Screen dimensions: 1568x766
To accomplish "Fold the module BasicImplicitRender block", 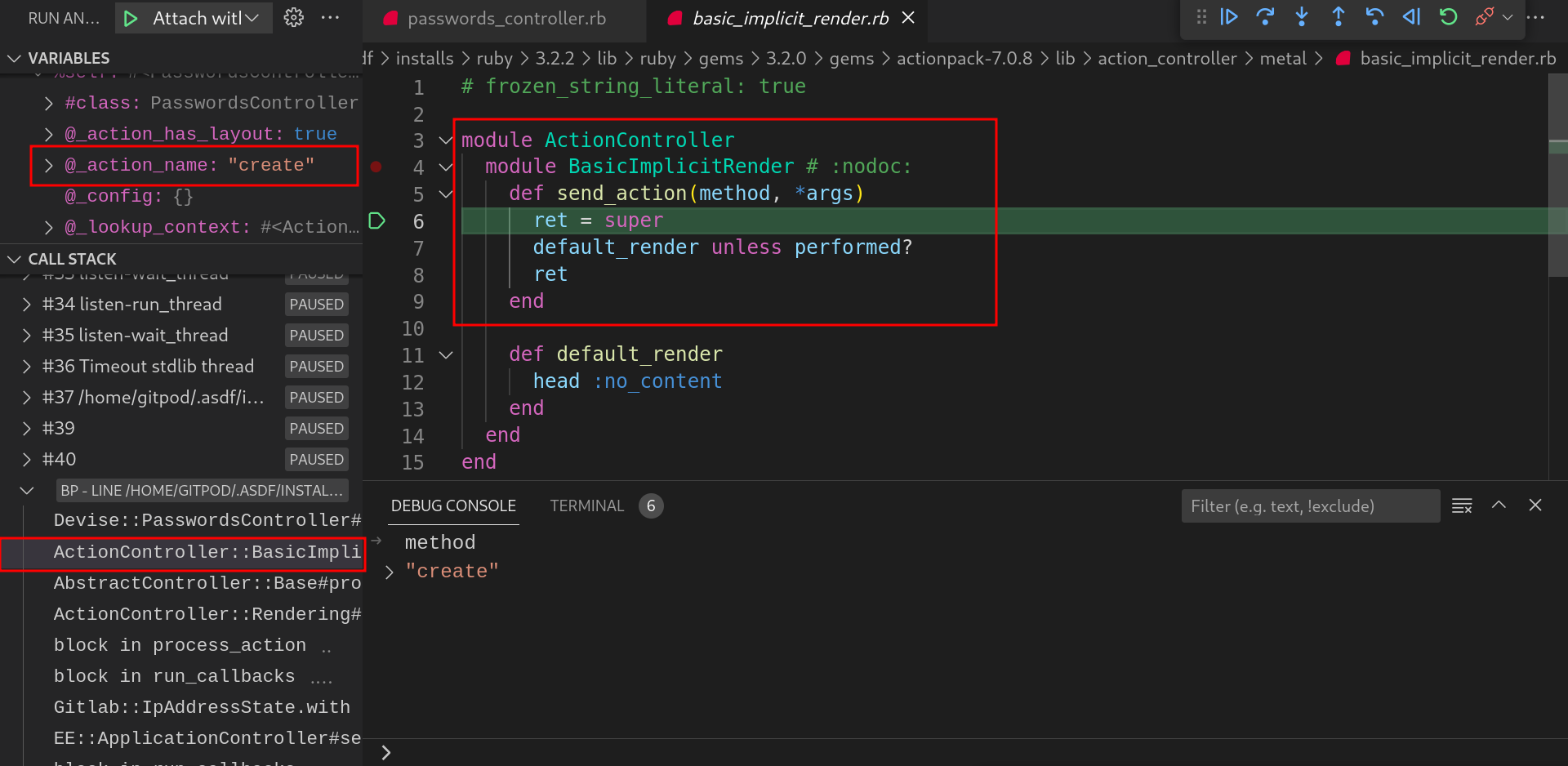I will point(446,167).
